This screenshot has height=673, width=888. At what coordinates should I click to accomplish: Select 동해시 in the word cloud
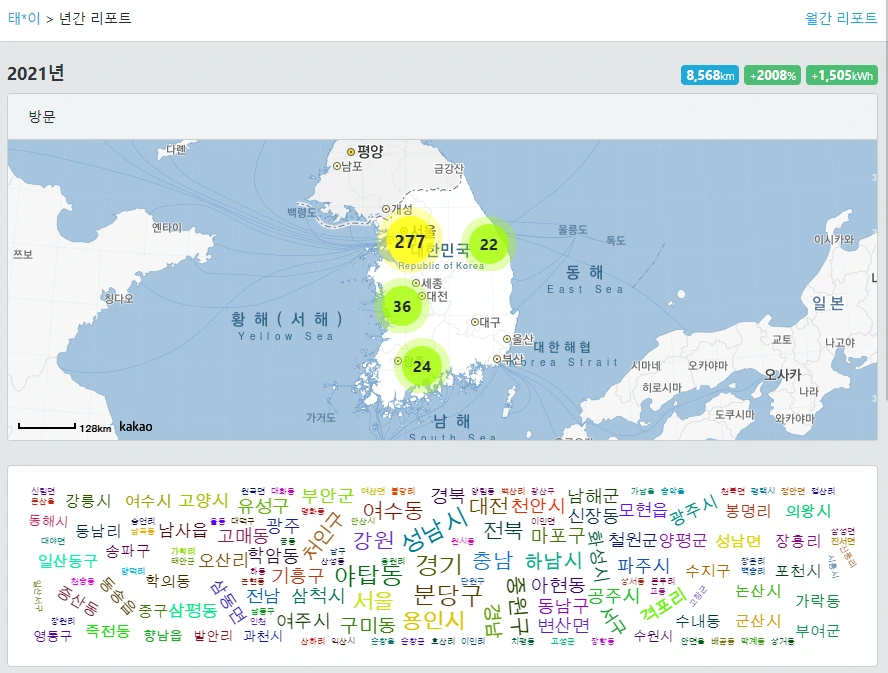coord(48,520)
